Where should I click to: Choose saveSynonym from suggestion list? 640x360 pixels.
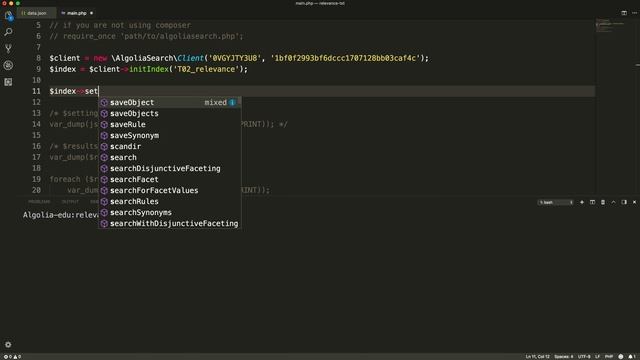point(169,136)
